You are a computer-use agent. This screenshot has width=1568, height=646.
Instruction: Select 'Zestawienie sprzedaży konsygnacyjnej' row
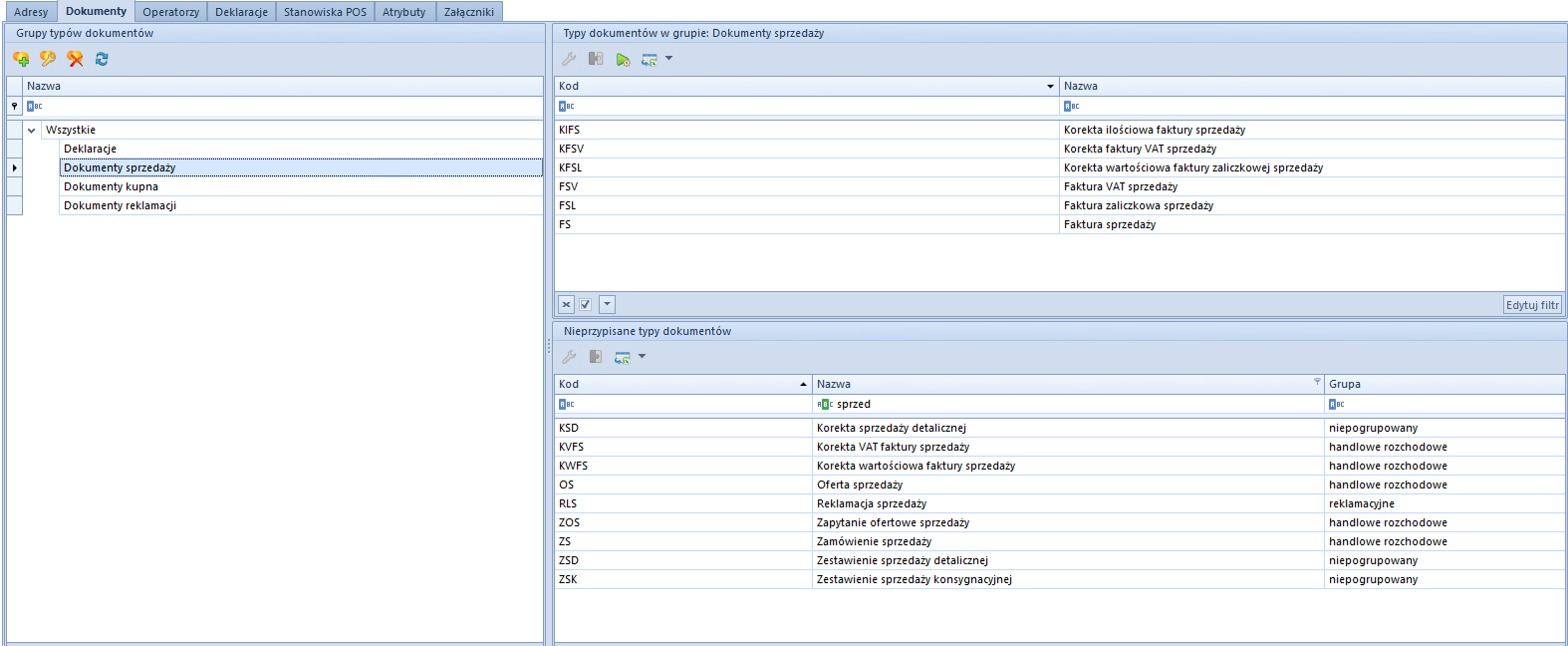(1060, 579)
